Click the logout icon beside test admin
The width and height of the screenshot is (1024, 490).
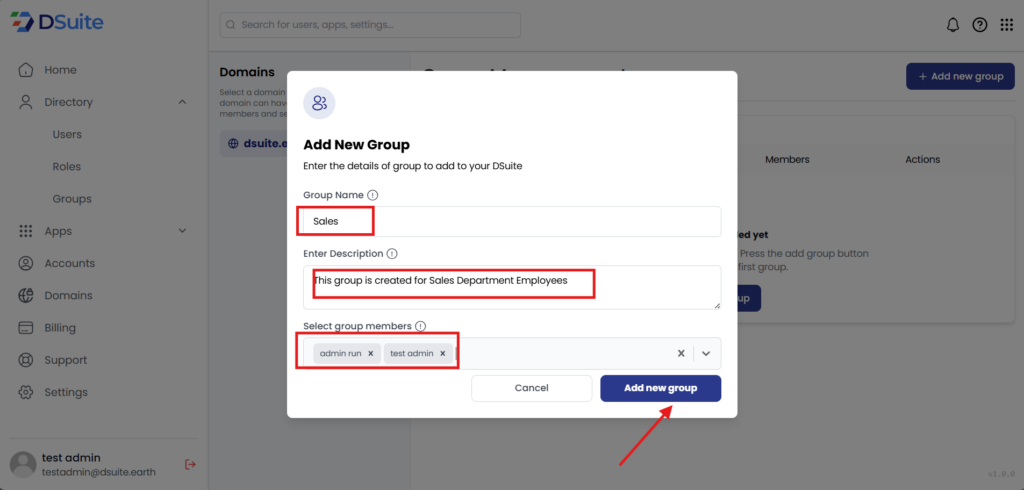[190, 464]
